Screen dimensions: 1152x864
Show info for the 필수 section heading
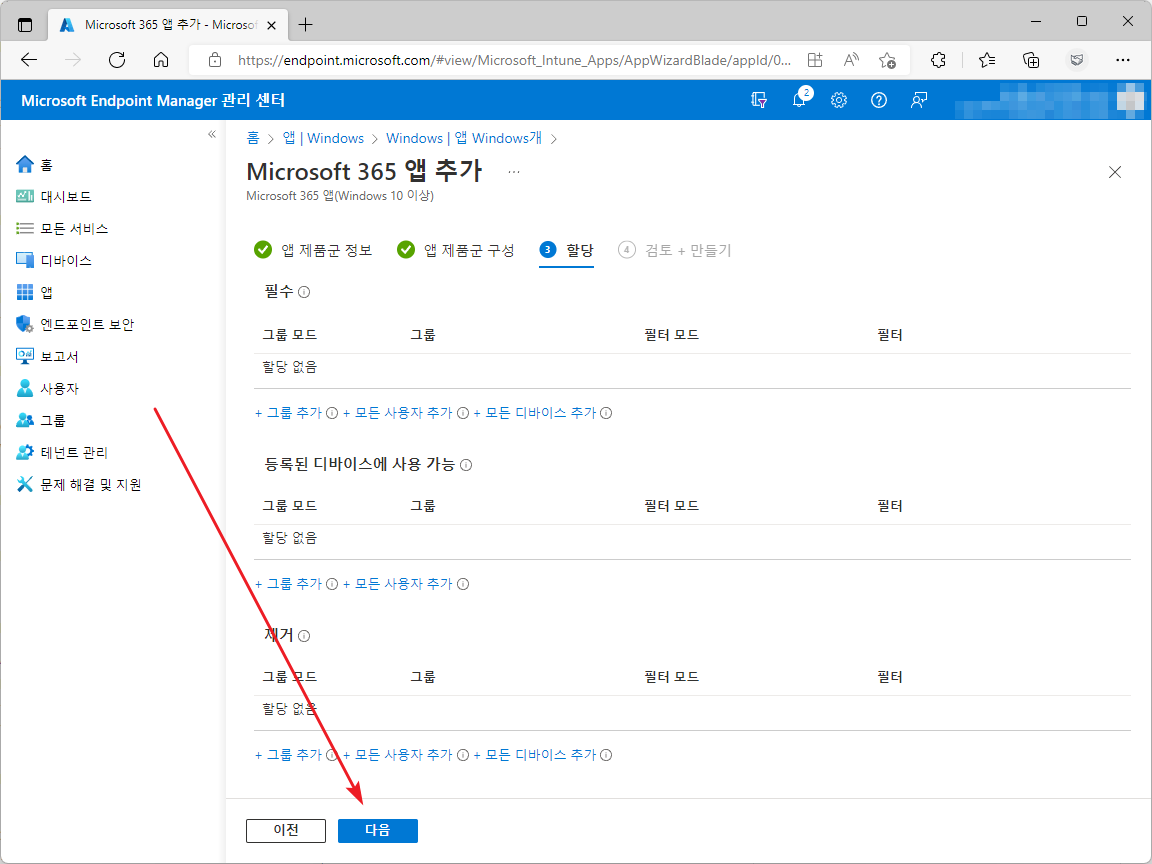(304, 292)
